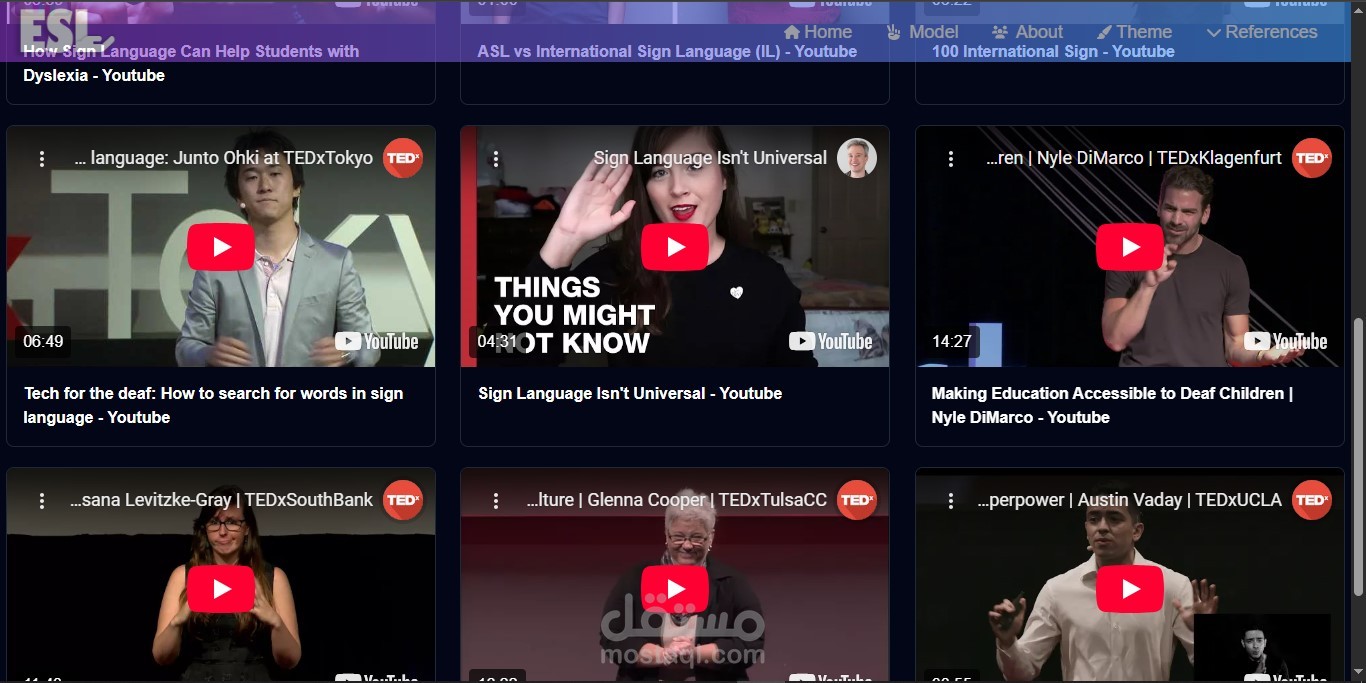Viewport: 1366px width, 683px height.
Task: Click the Theme brush icon in navbar
Action: point(1104,32)
